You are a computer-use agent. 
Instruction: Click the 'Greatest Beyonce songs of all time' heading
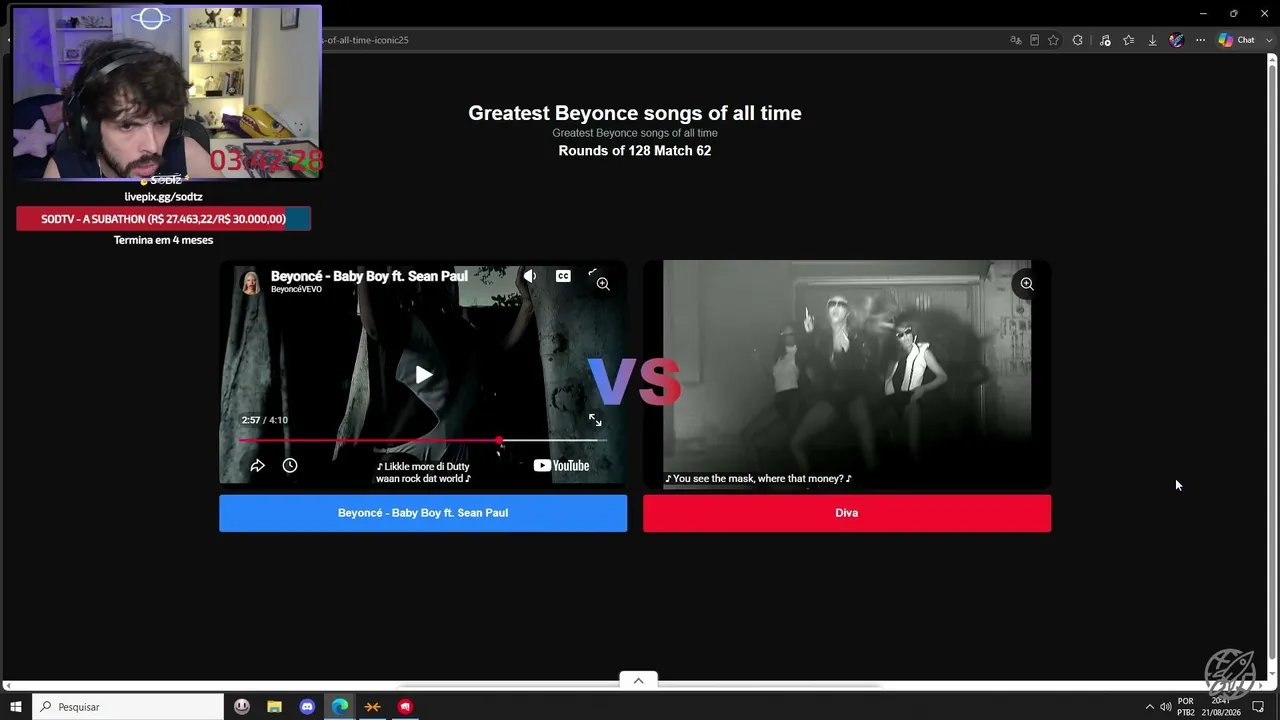point(635,113)
